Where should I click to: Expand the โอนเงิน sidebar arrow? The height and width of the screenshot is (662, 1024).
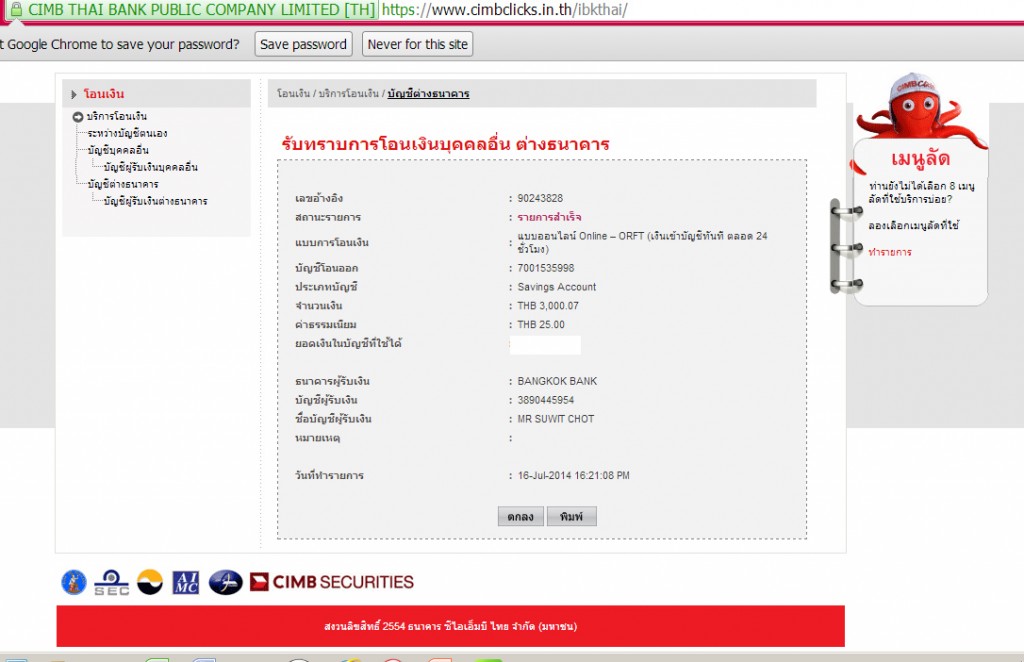(74, 94)
